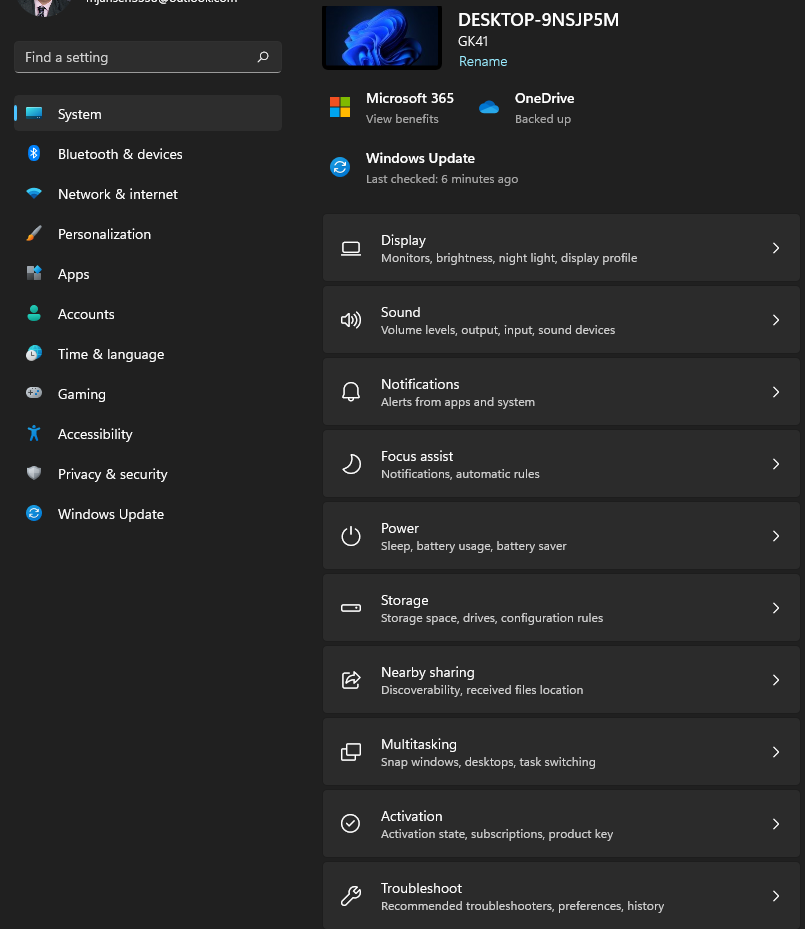805x929 pixels.
Task: Open Privacy & security settings
Action: pos(147,473)
